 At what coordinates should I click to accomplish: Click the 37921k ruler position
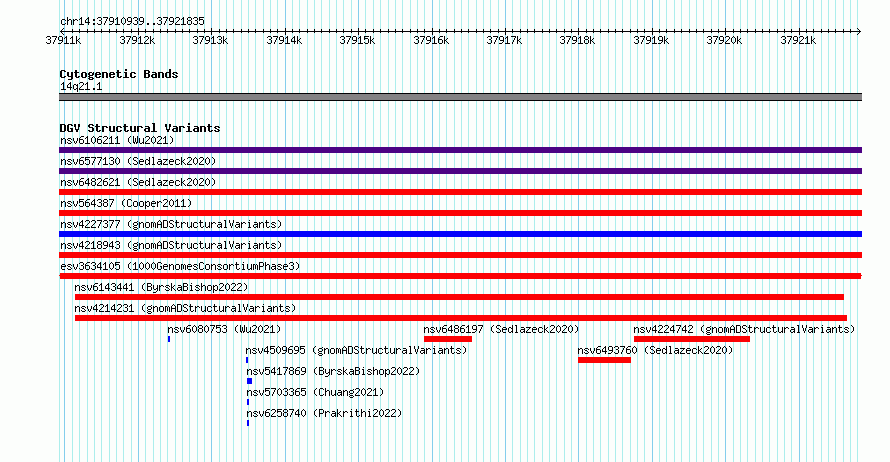(x=798, y=40)
